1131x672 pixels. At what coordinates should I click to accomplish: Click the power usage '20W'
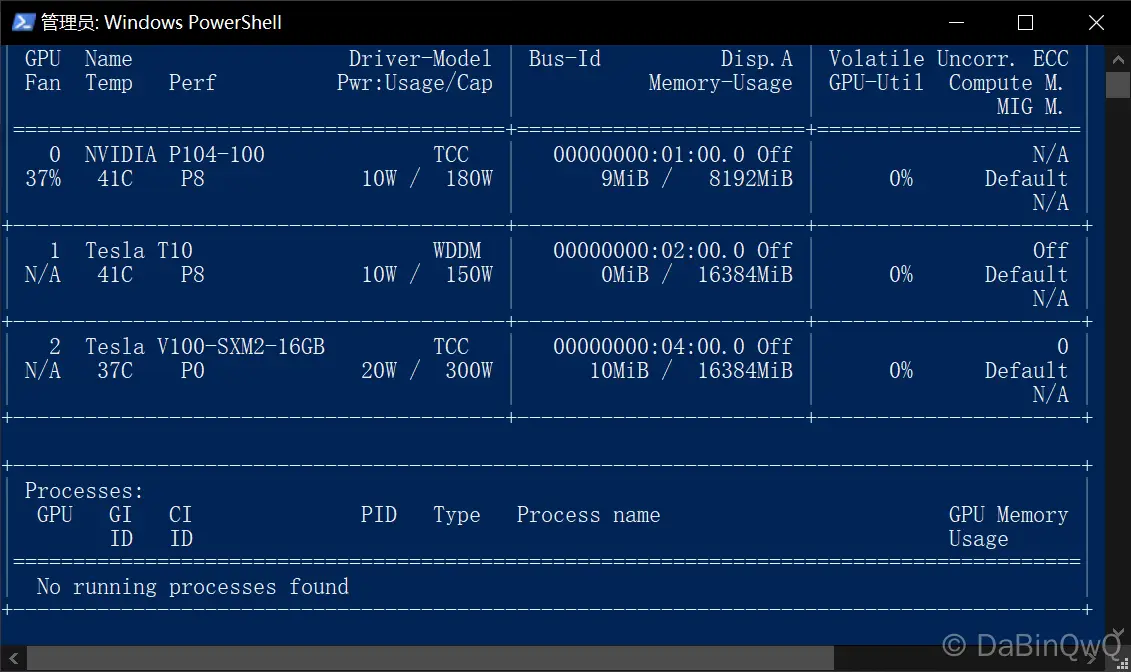(379, 370)
